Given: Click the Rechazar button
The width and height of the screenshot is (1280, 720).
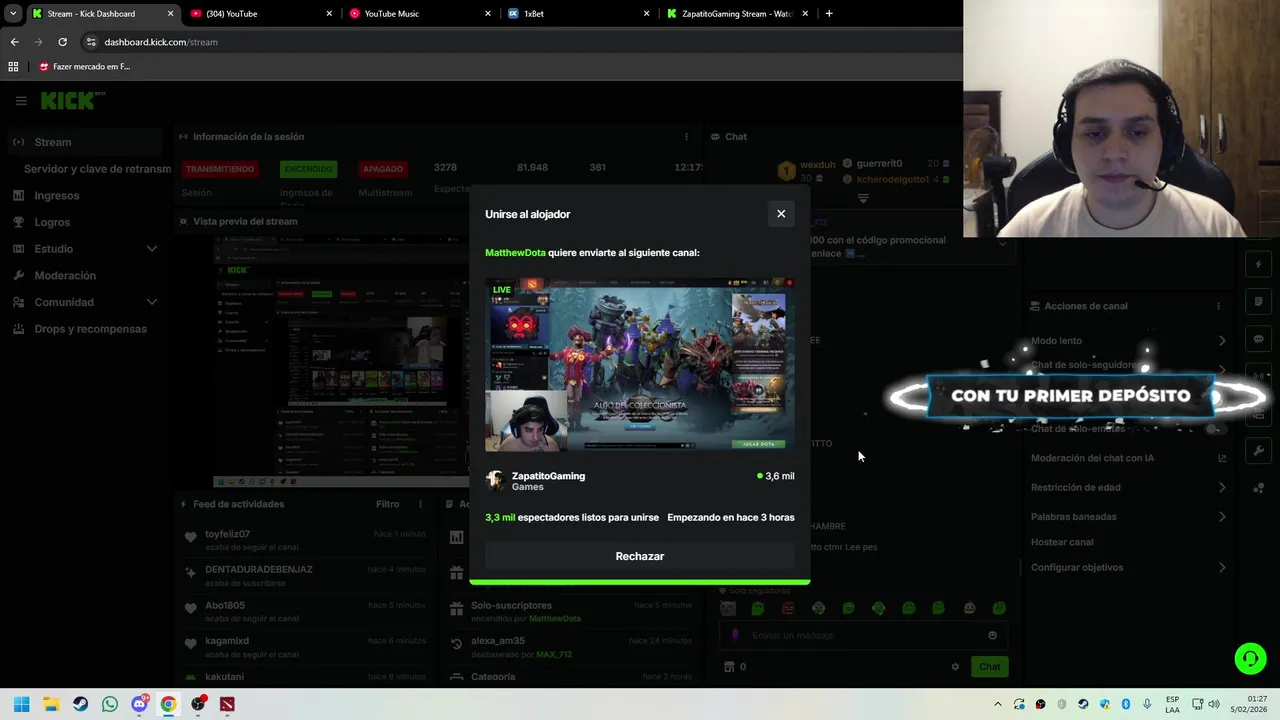Looking at the screenshot, I should (x=640, y=556).
